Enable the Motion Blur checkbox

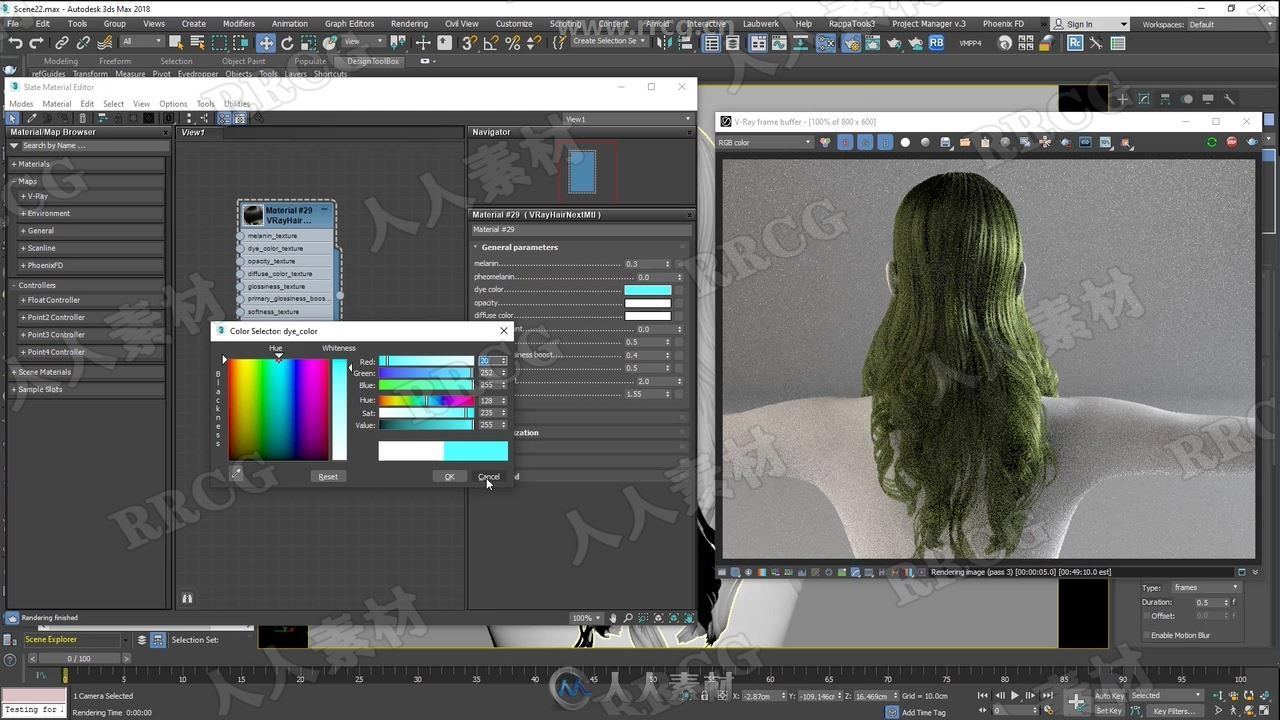(x=1146, y=635)
